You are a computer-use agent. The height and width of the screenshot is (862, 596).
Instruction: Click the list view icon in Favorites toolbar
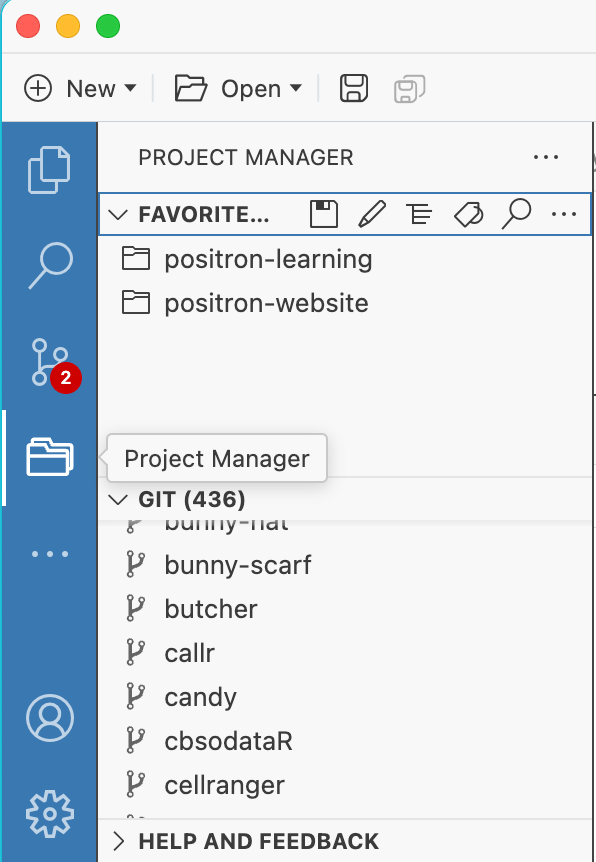tap(419, 213)
